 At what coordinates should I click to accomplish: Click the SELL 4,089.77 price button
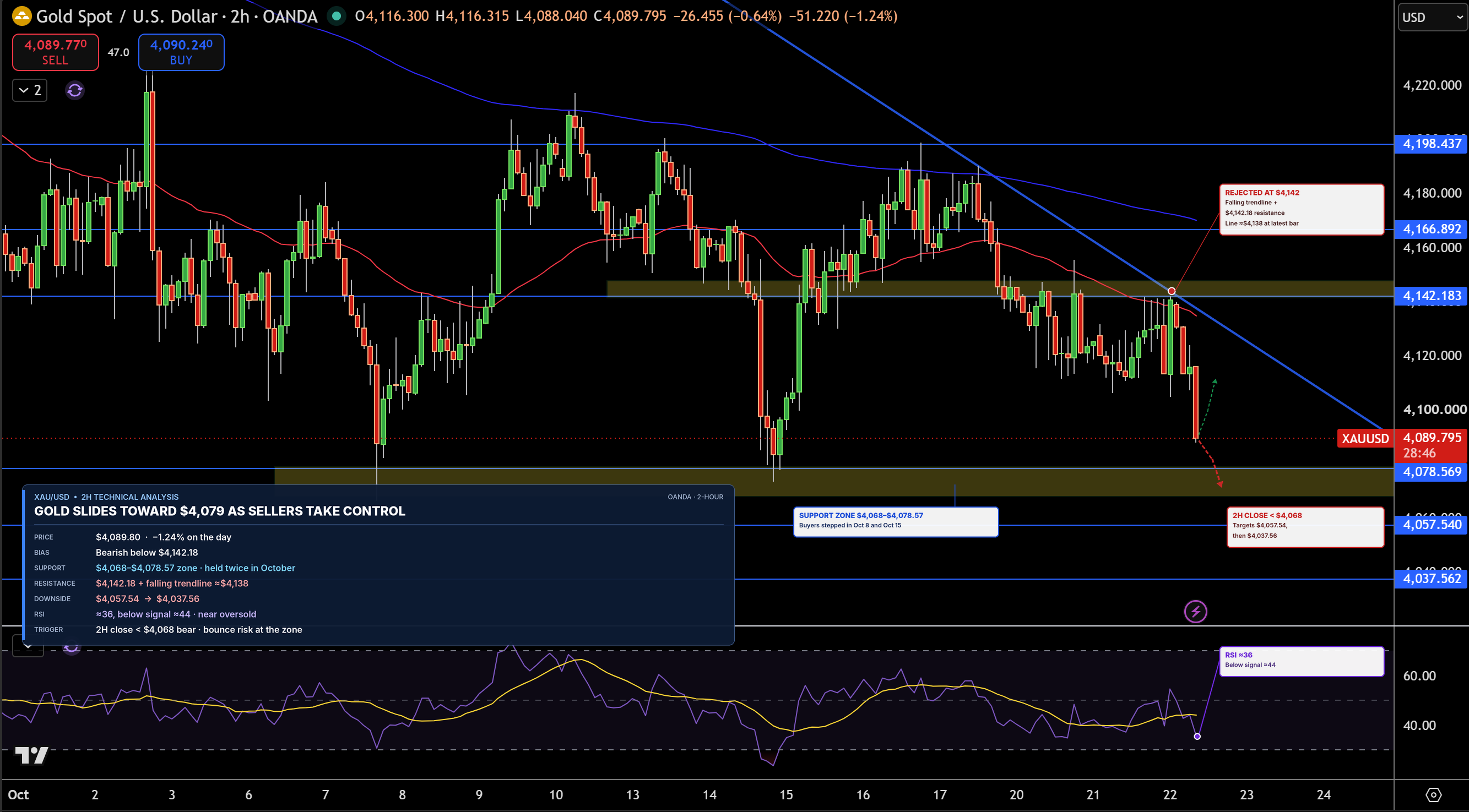55,52
